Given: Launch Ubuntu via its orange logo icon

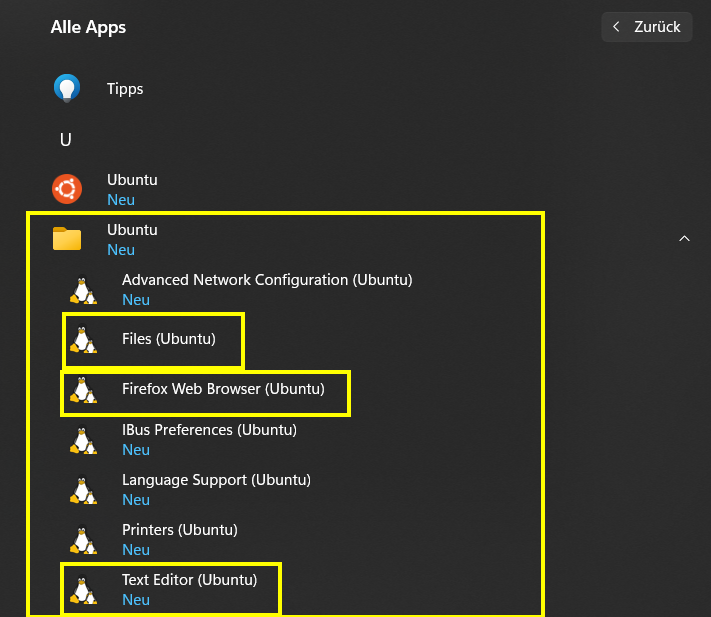Looking at the screenshot, I should 67,189.
